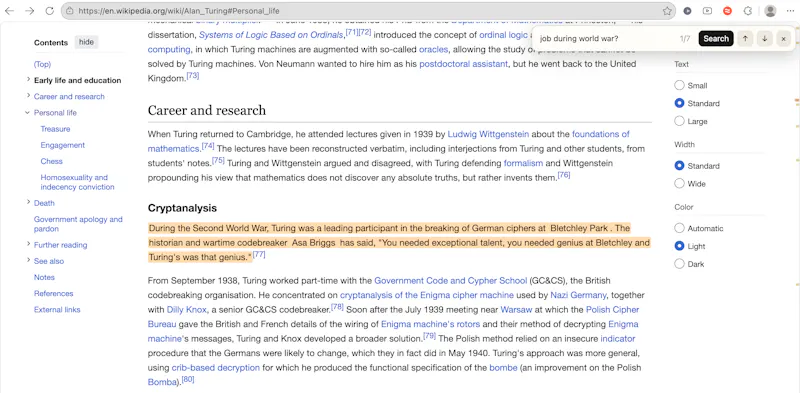Open the formalism link
Viewport: 800px width, 393px height.
click(523, 163)
